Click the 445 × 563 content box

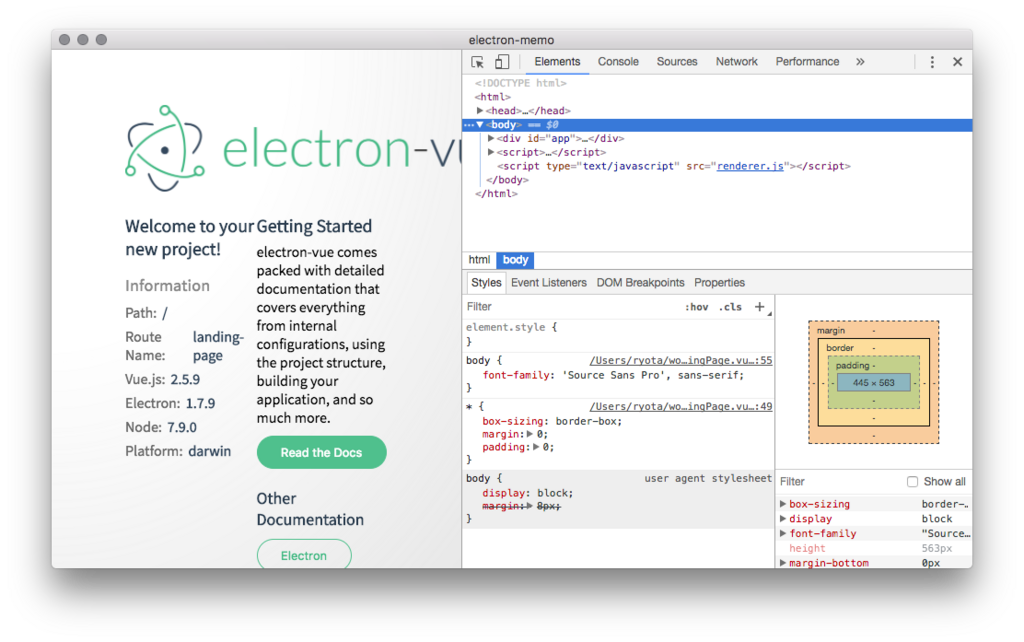(x=873, y=383)
